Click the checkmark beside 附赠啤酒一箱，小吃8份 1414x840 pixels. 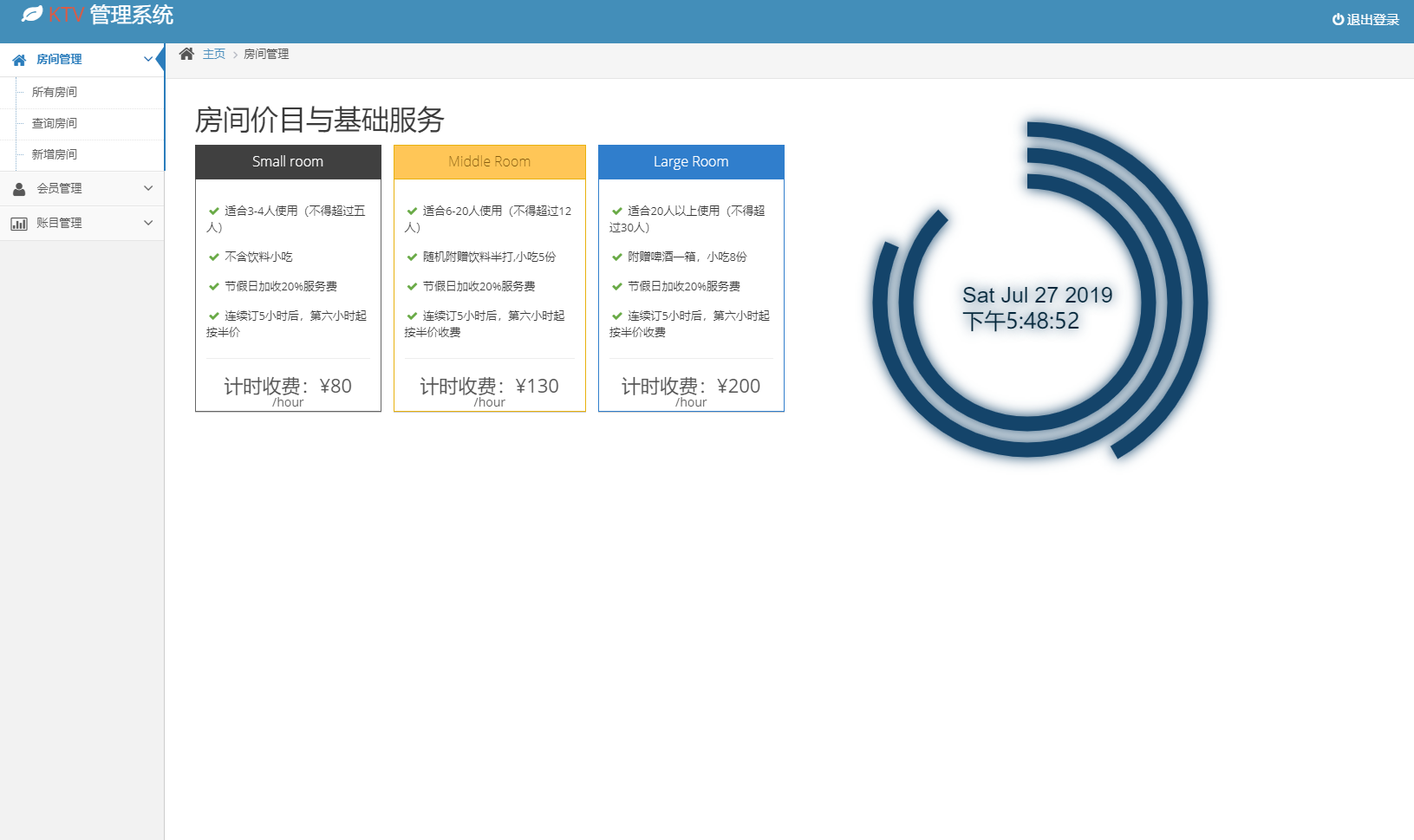click(617, 257)
